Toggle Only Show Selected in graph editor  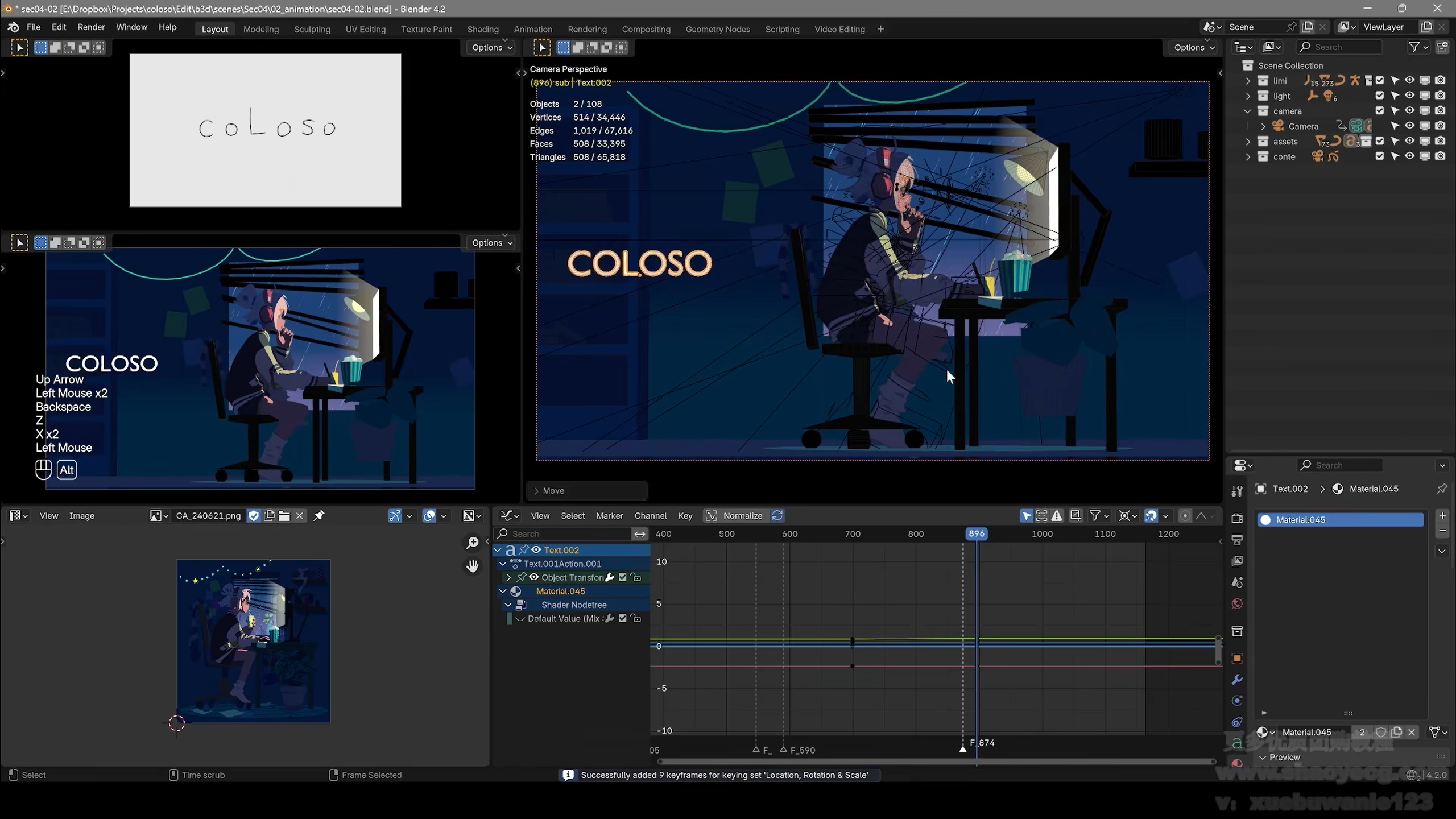coord(1027,516)
